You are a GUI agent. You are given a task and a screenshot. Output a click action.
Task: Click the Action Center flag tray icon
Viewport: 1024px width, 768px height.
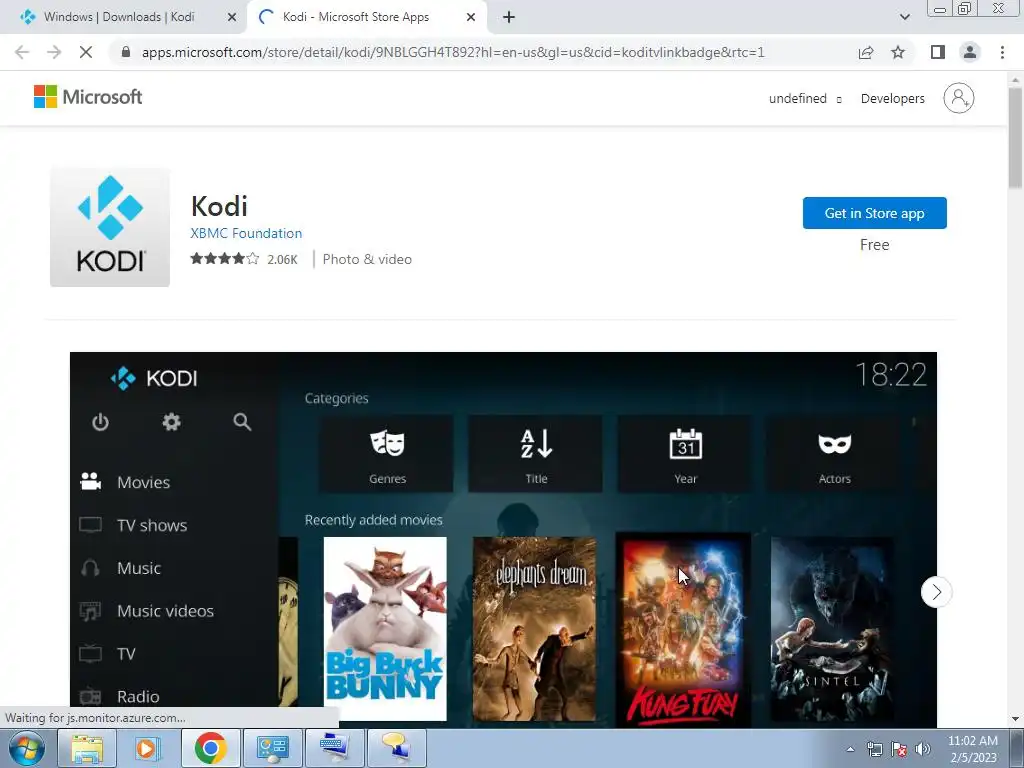pyautogui.click(x=899, y=749)
